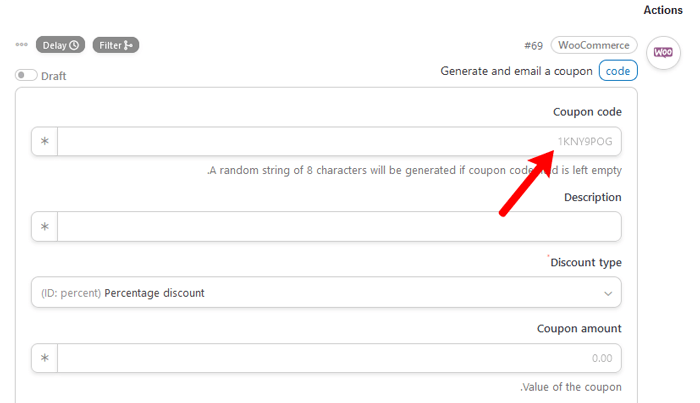Screen dimensions: 700x403
Task: Click the "Coupon amount" field label
Action: point(579,328)
